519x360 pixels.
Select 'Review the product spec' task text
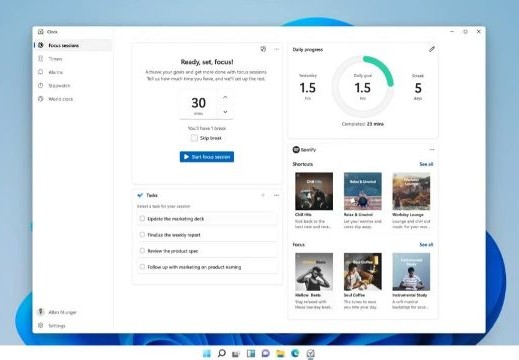point(173,251)
